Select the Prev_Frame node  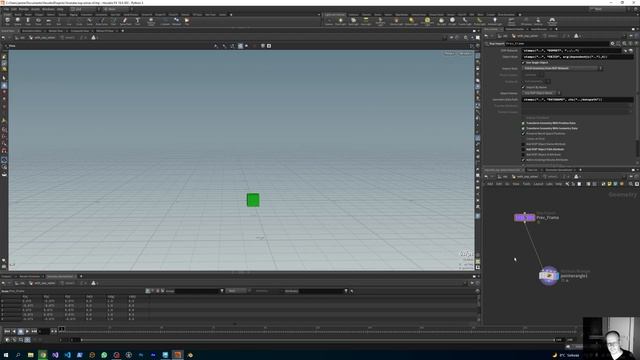tap(524, 218)
